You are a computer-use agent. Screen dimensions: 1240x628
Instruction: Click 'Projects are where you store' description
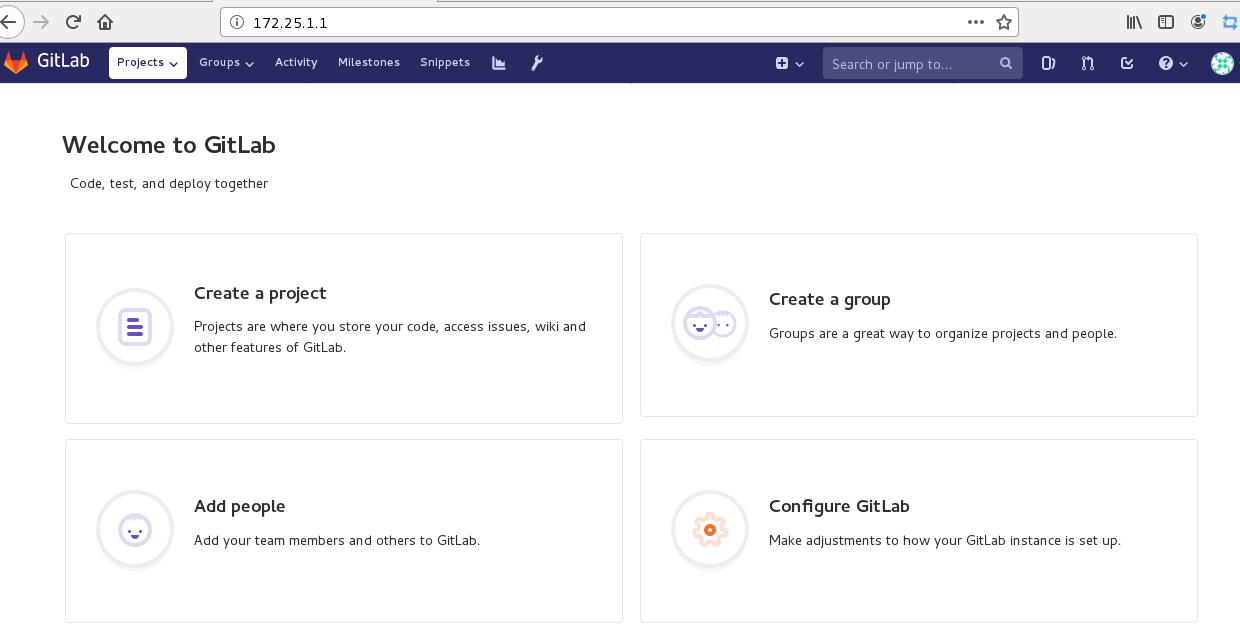tap(390, 337)
